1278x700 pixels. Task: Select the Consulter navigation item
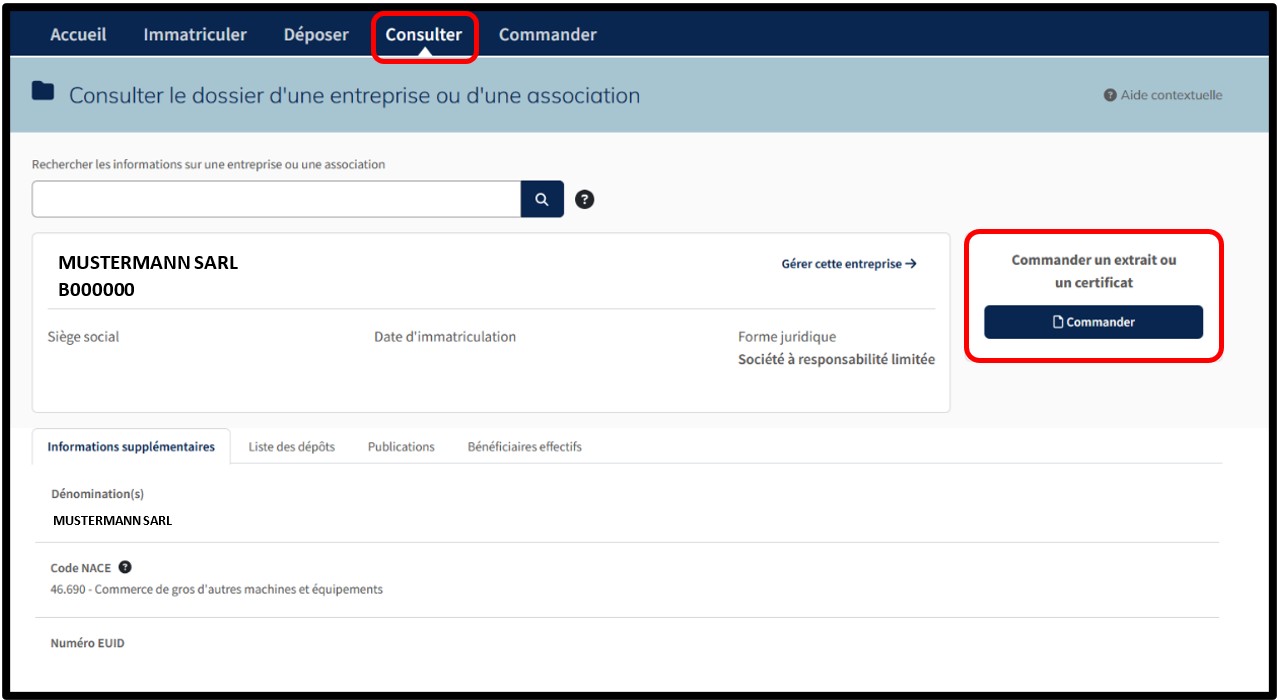[x=424, y=35]
